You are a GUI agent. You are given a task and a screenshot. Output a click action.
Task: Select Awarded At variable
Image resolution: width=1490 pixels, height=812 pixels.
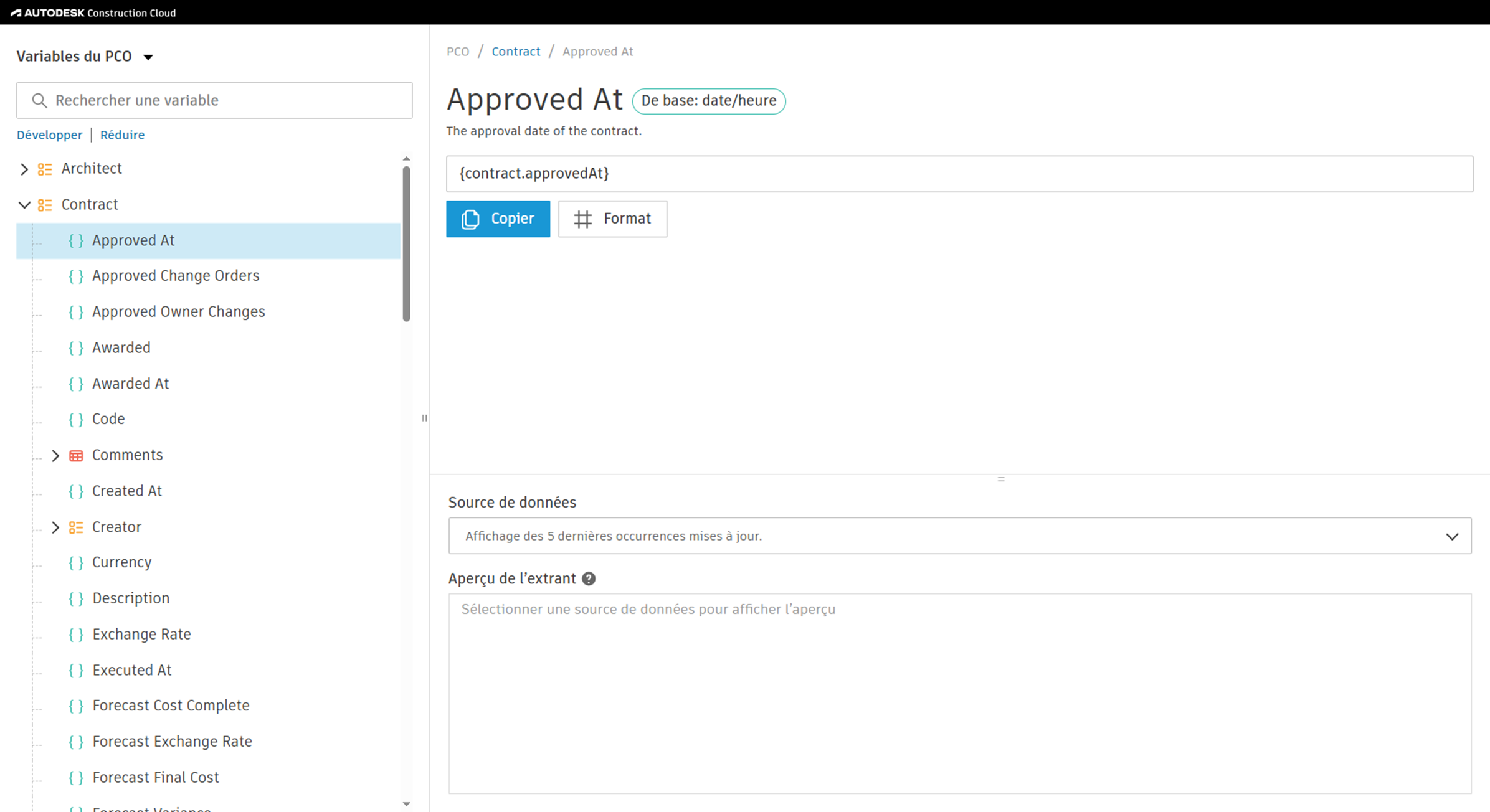130,384
